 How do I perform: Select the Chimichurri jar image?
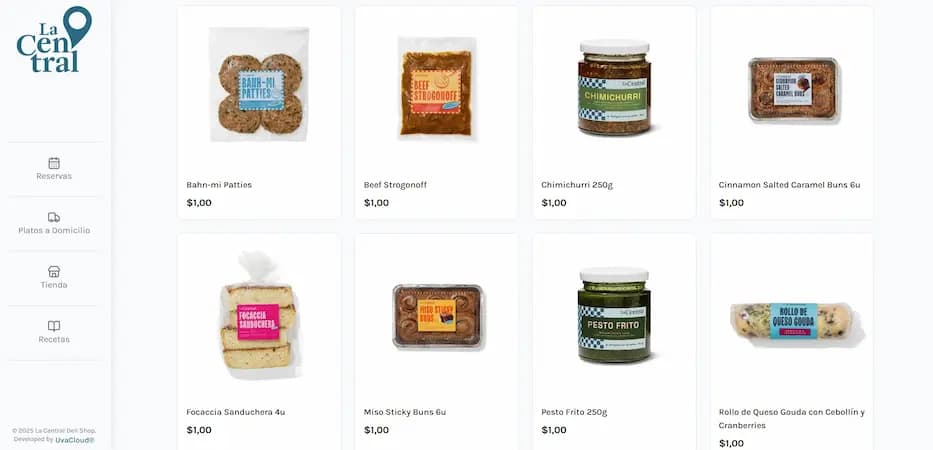pos(615,88)
